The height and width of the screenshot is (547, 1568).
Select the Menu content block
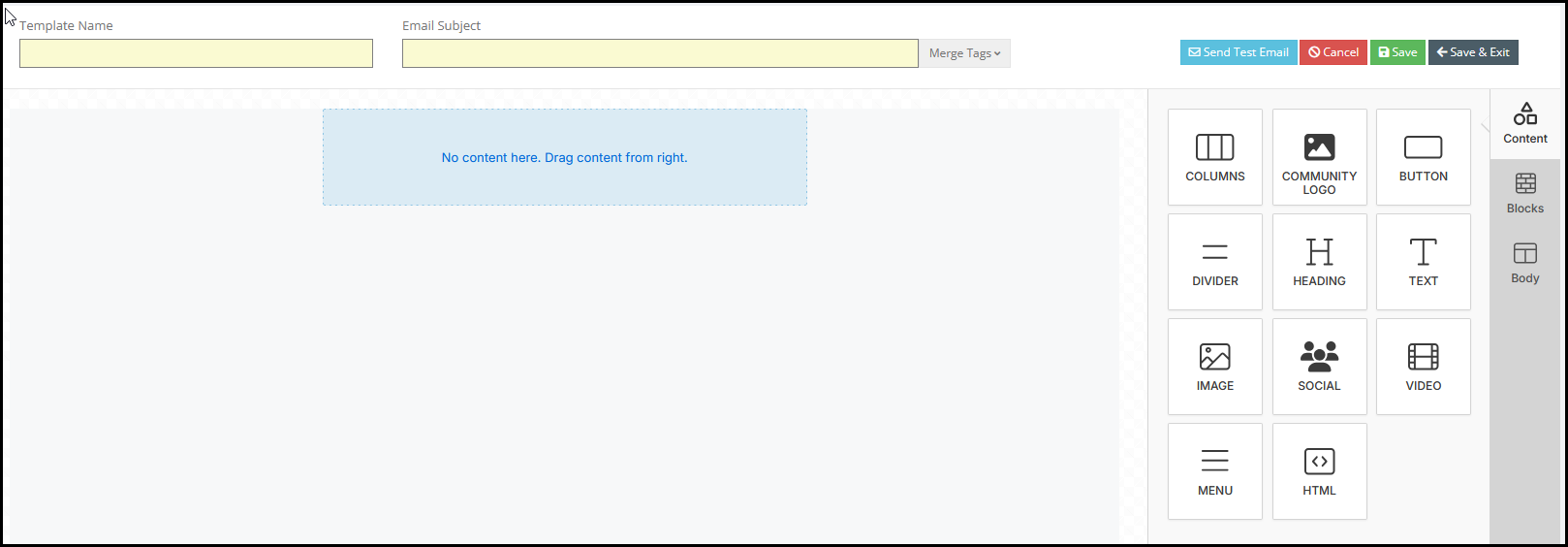[x=1215, y=471]
